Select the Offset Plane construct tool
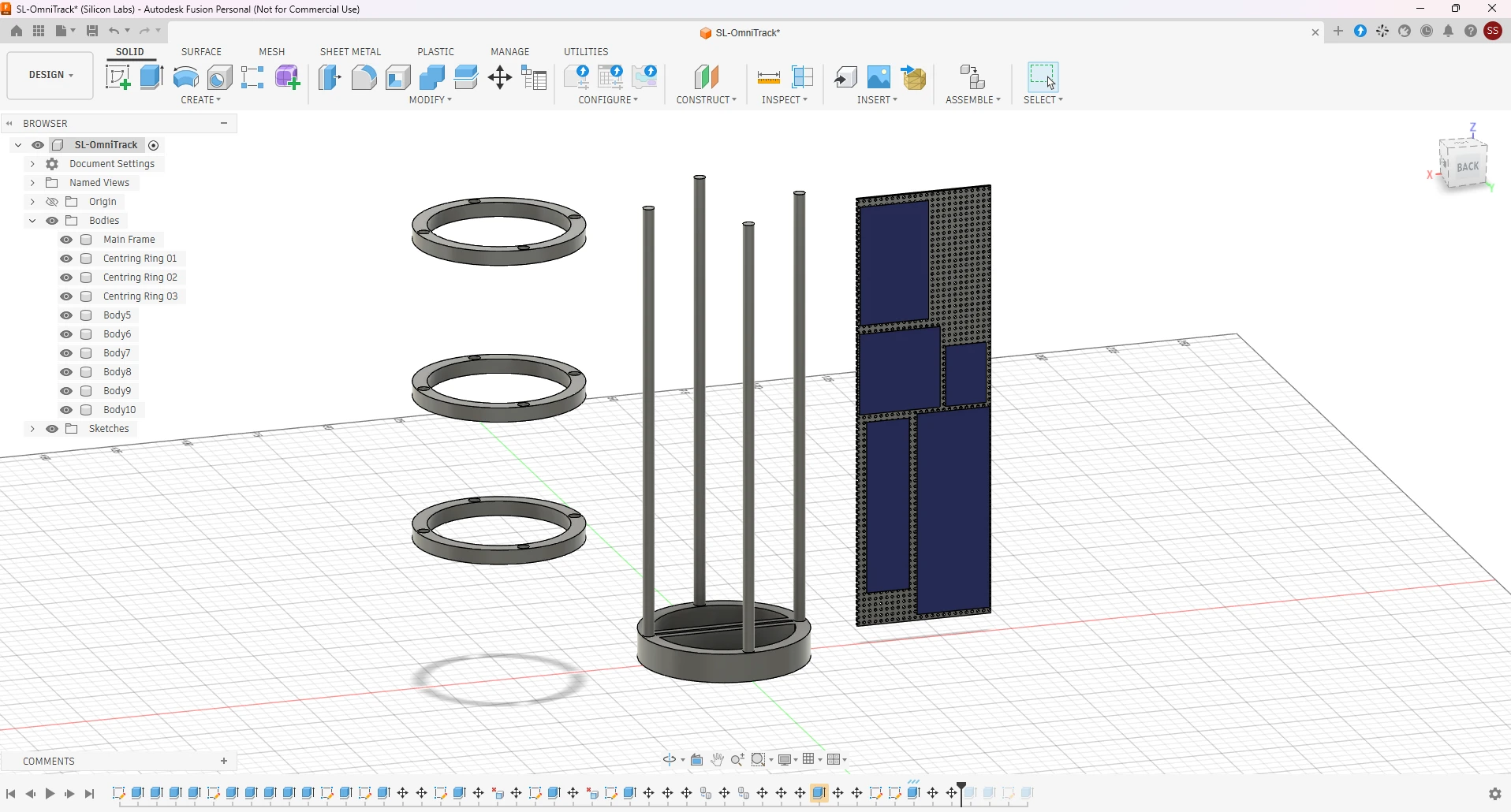The height and width of the screenshot is (812, 1511). click(707, 77)
